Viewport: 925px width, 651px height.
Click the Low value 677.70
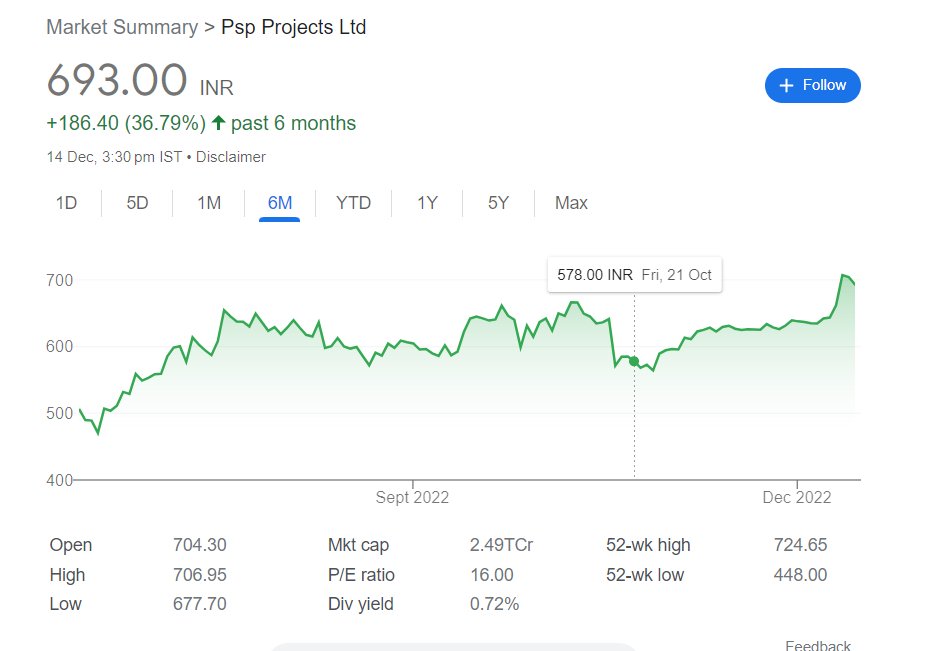[199, 604]
